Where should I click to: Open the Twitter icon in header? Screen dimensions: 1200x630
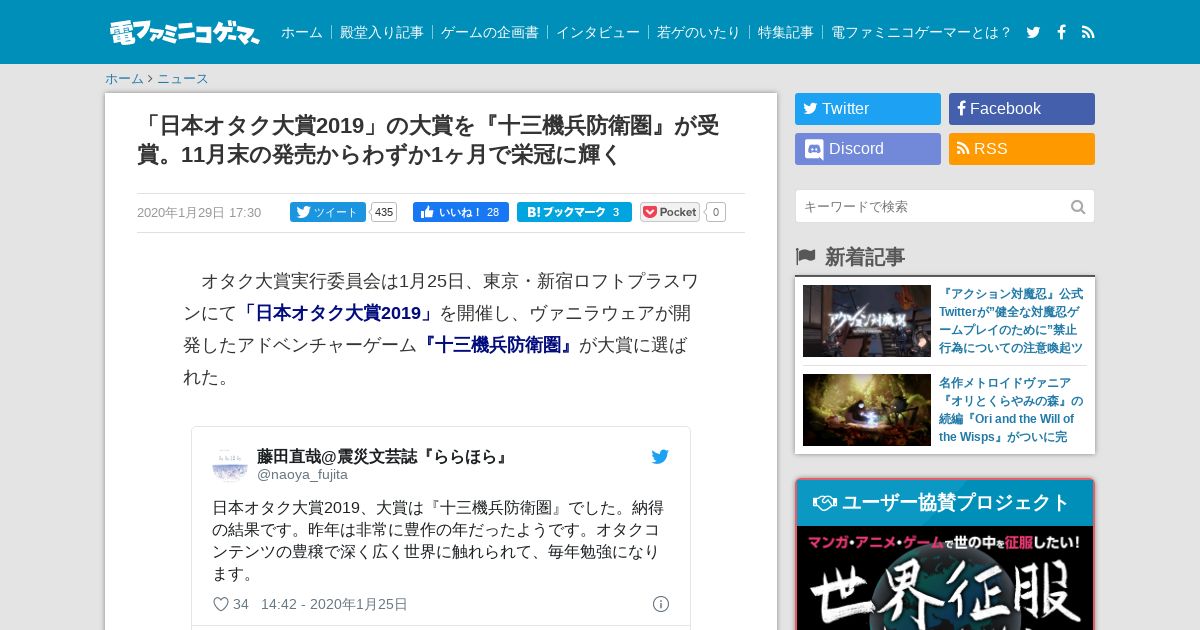tap(1033, 32)
